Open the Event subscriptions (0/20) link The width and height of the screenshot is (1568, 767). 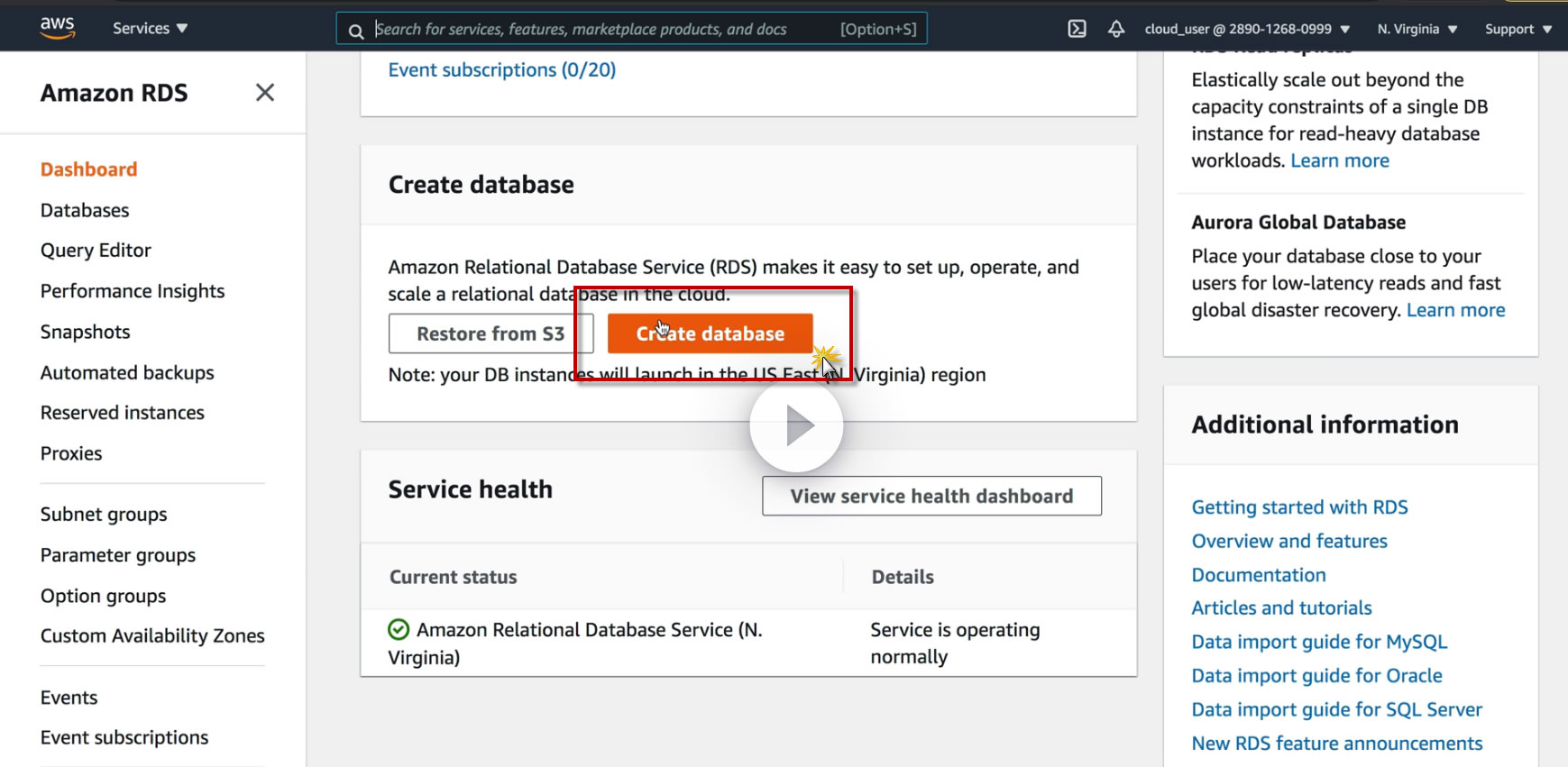(x=502, y=70)
